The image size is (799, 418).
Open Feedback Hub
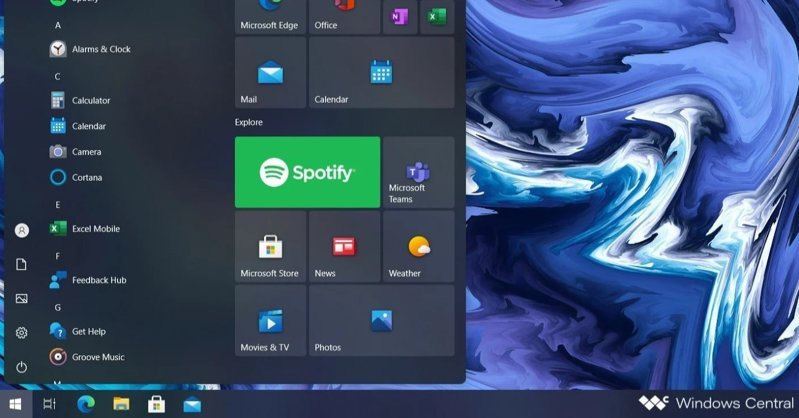[x=88, y=280]
